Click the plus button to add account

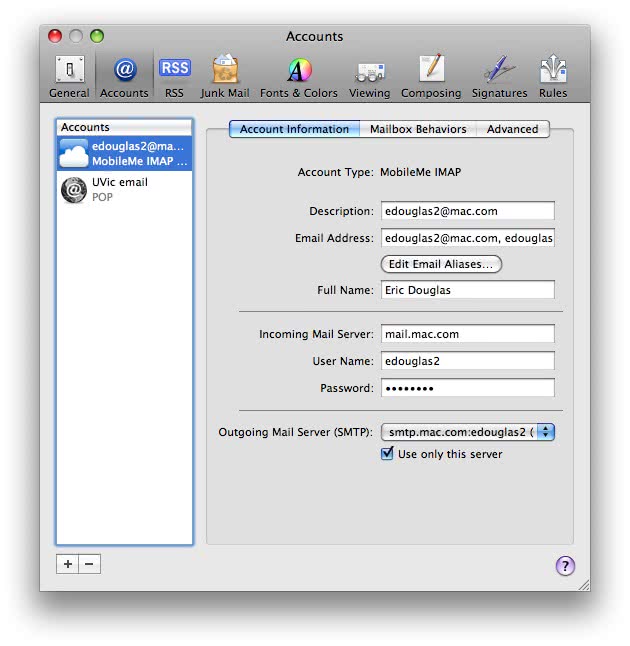pos(68,564)
